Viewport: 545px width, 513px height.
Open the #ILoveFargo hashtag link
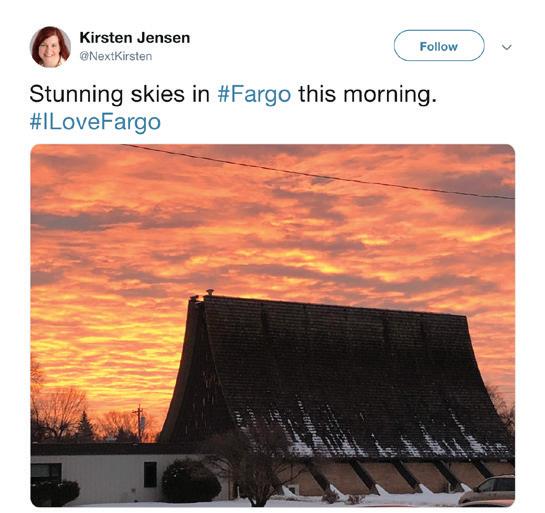click(95, 122)
